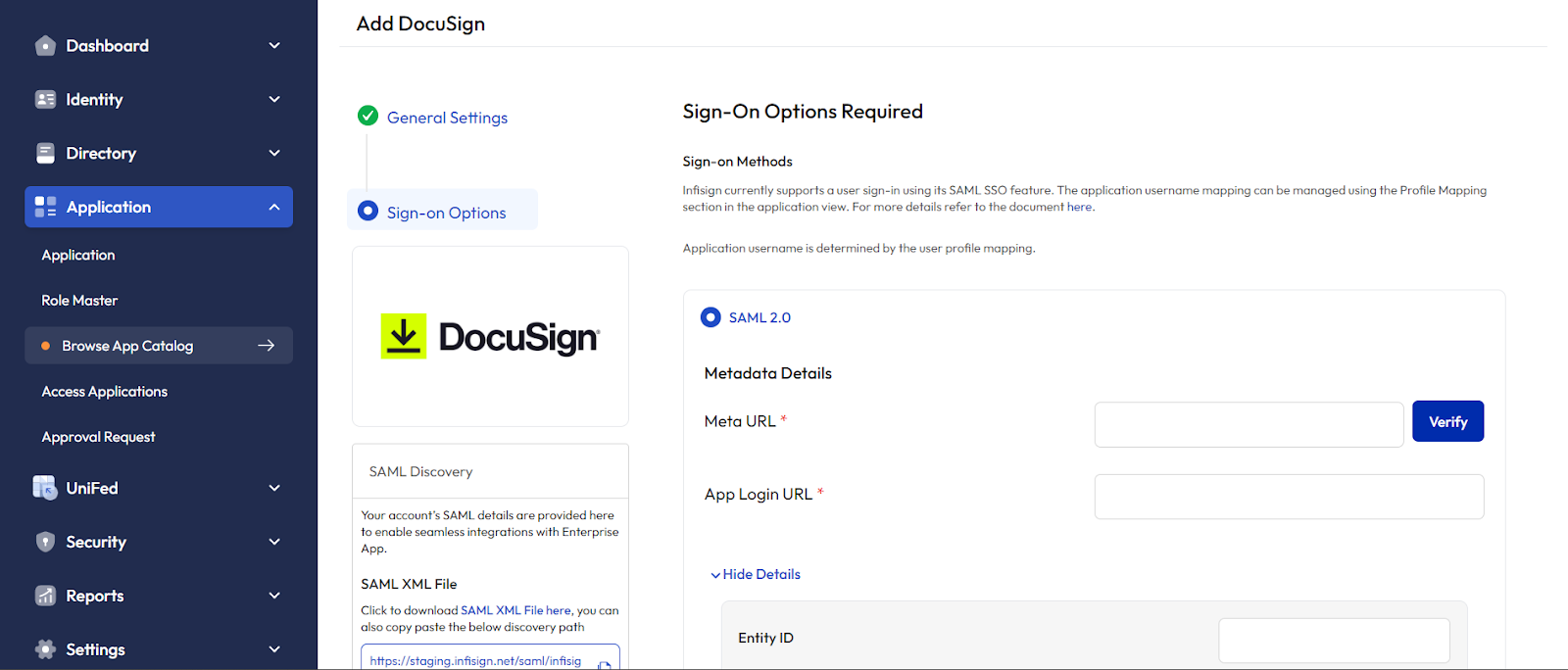Expand the Dashboard menu chevron

coord(274,46)
